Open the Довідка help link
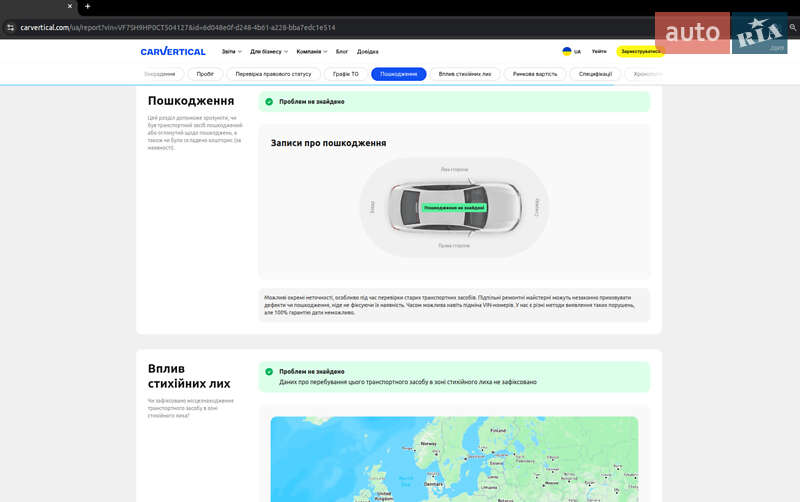Viewport: 800px width, 502px height. [x=367, y=52]
